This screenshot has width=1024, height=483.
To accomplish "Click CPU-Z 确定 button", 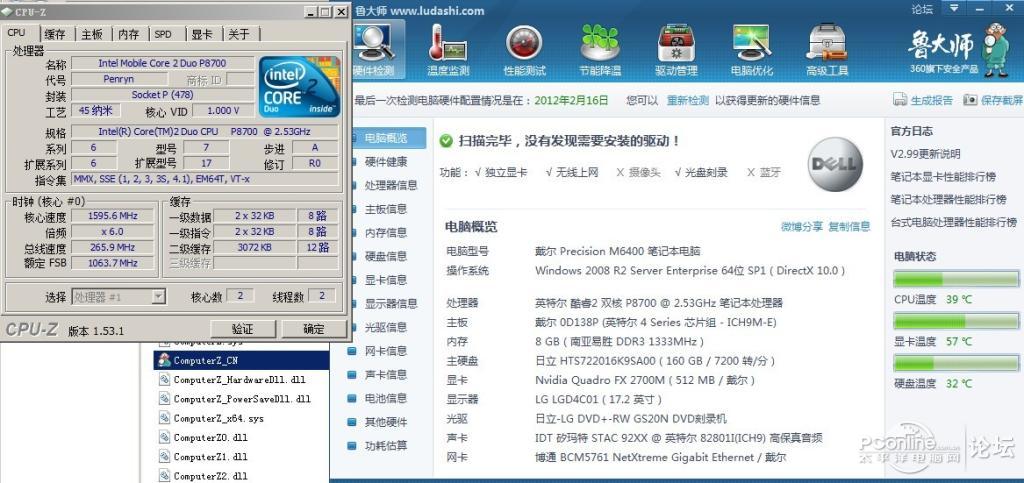I will pyautogui.click(x=314, y=329).
